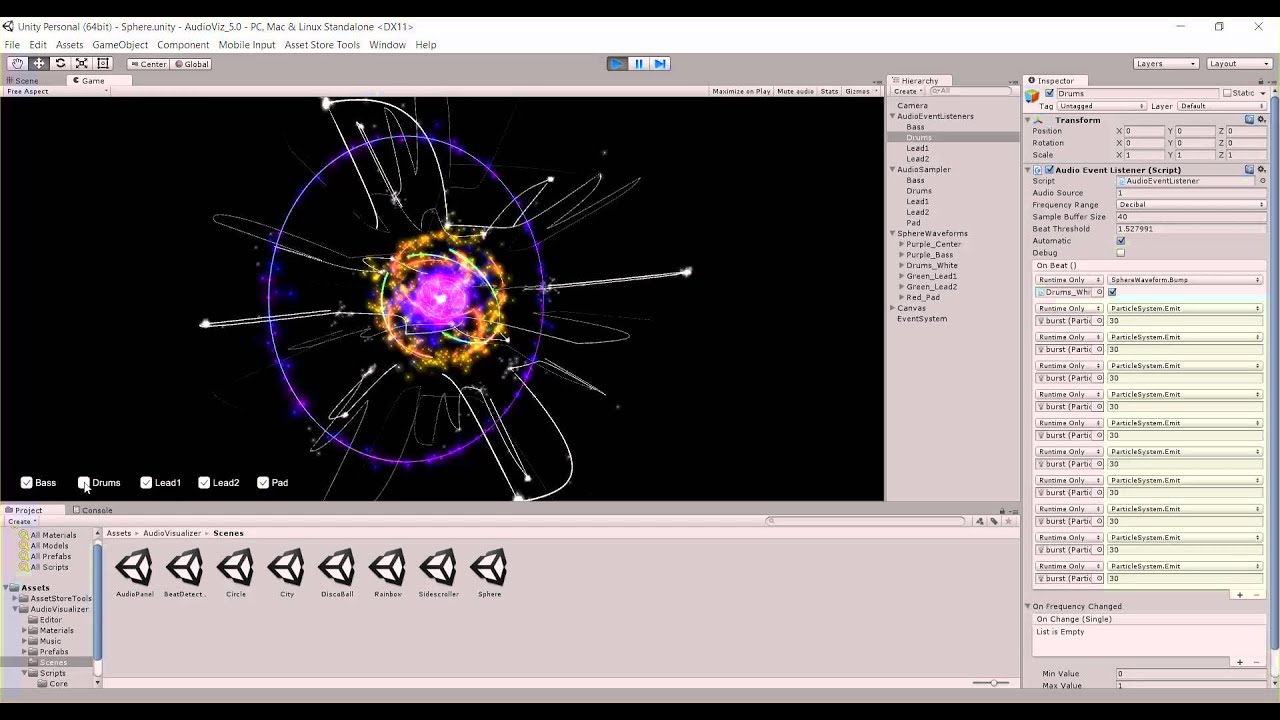Select the Rect transform tool
Viewport: 1280px width, 720px height.
pyautogui.click(x=103, y=63)
